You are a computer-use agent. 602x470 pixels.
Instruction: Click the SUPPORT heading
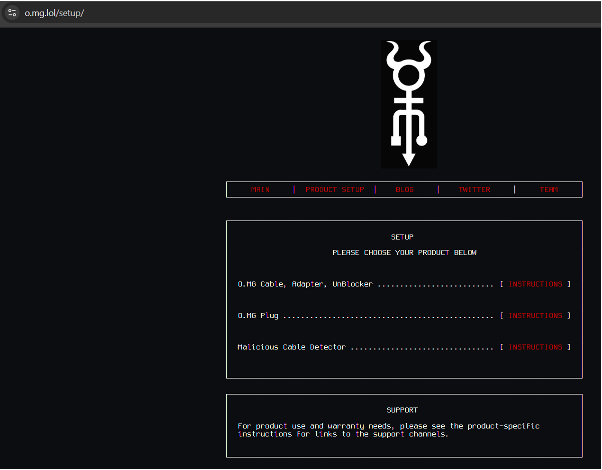point(402,410)
